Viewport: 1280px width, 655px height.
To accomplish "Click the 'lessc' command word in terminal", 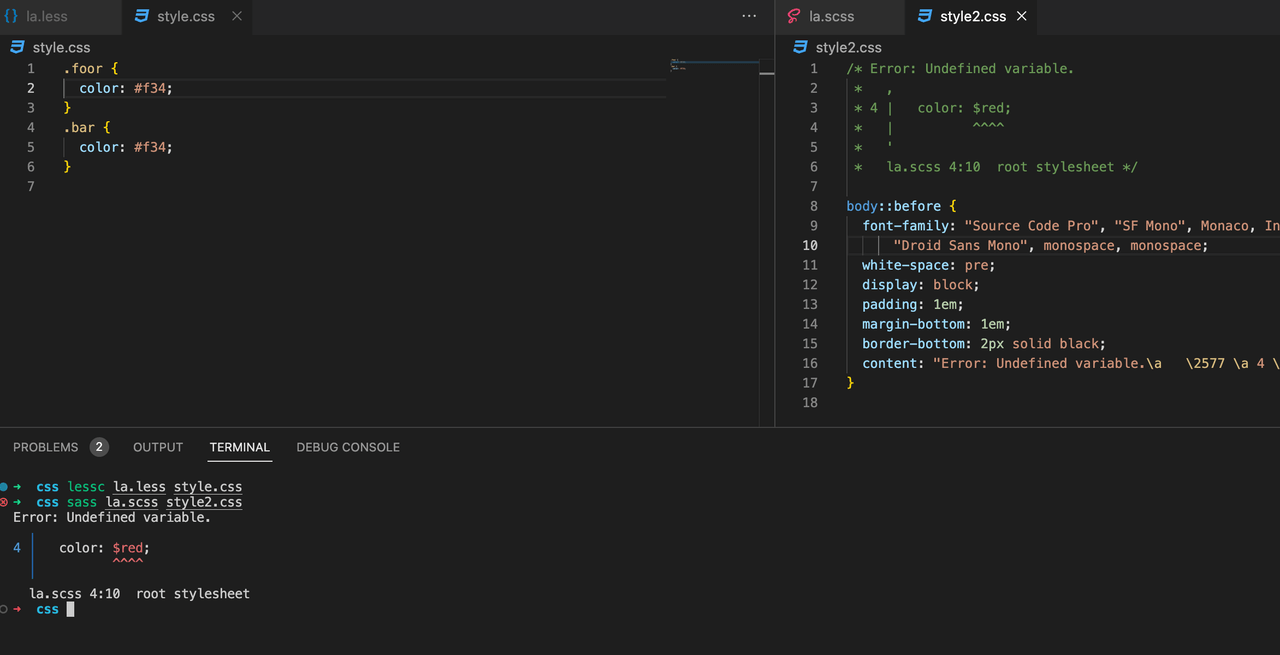I will pyautogui.click(x=86, y=487).
